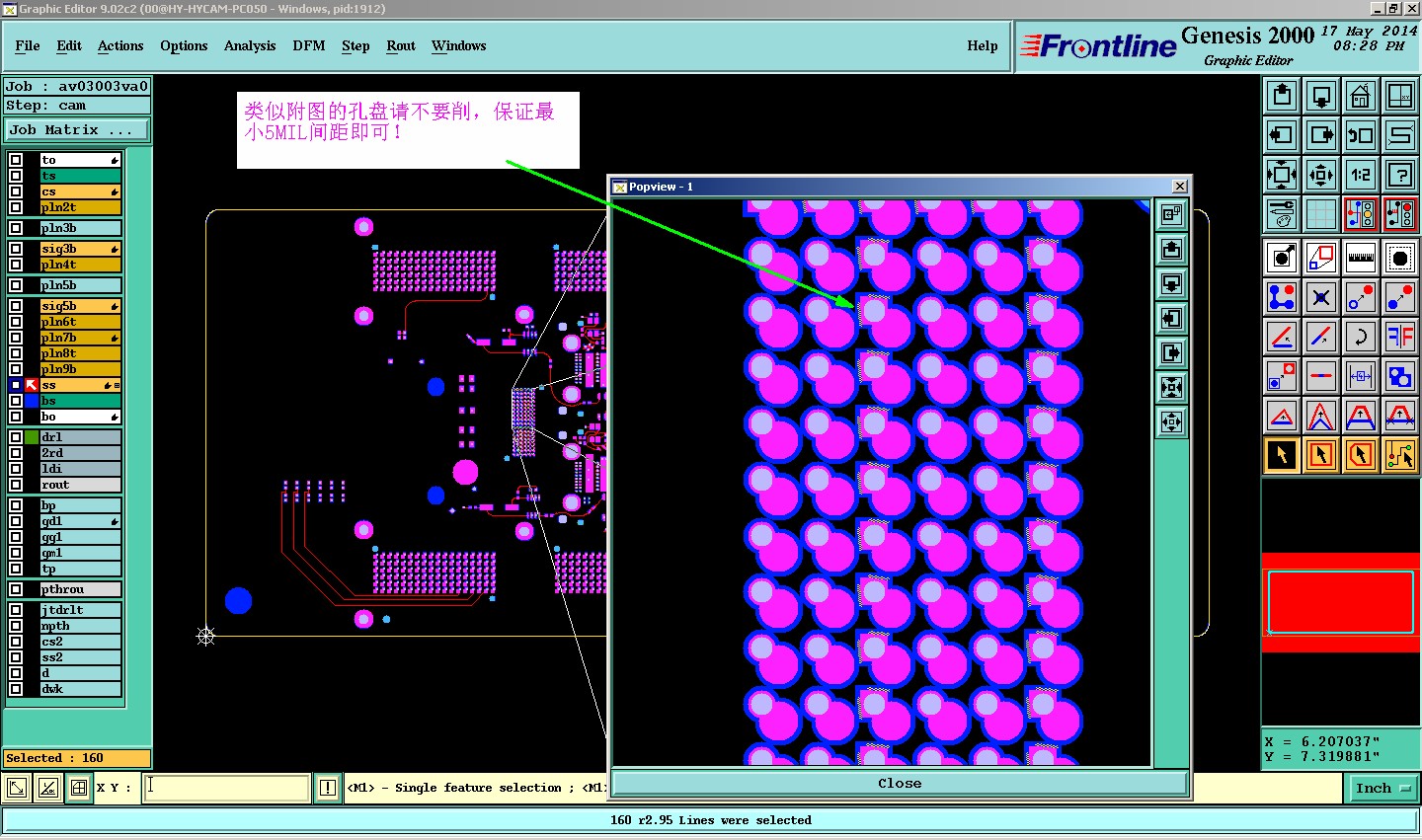The width and height of the screenshot is (1422, 840).
Task: Click the rotate arrow icon
Action: (x=1361, y=337)
